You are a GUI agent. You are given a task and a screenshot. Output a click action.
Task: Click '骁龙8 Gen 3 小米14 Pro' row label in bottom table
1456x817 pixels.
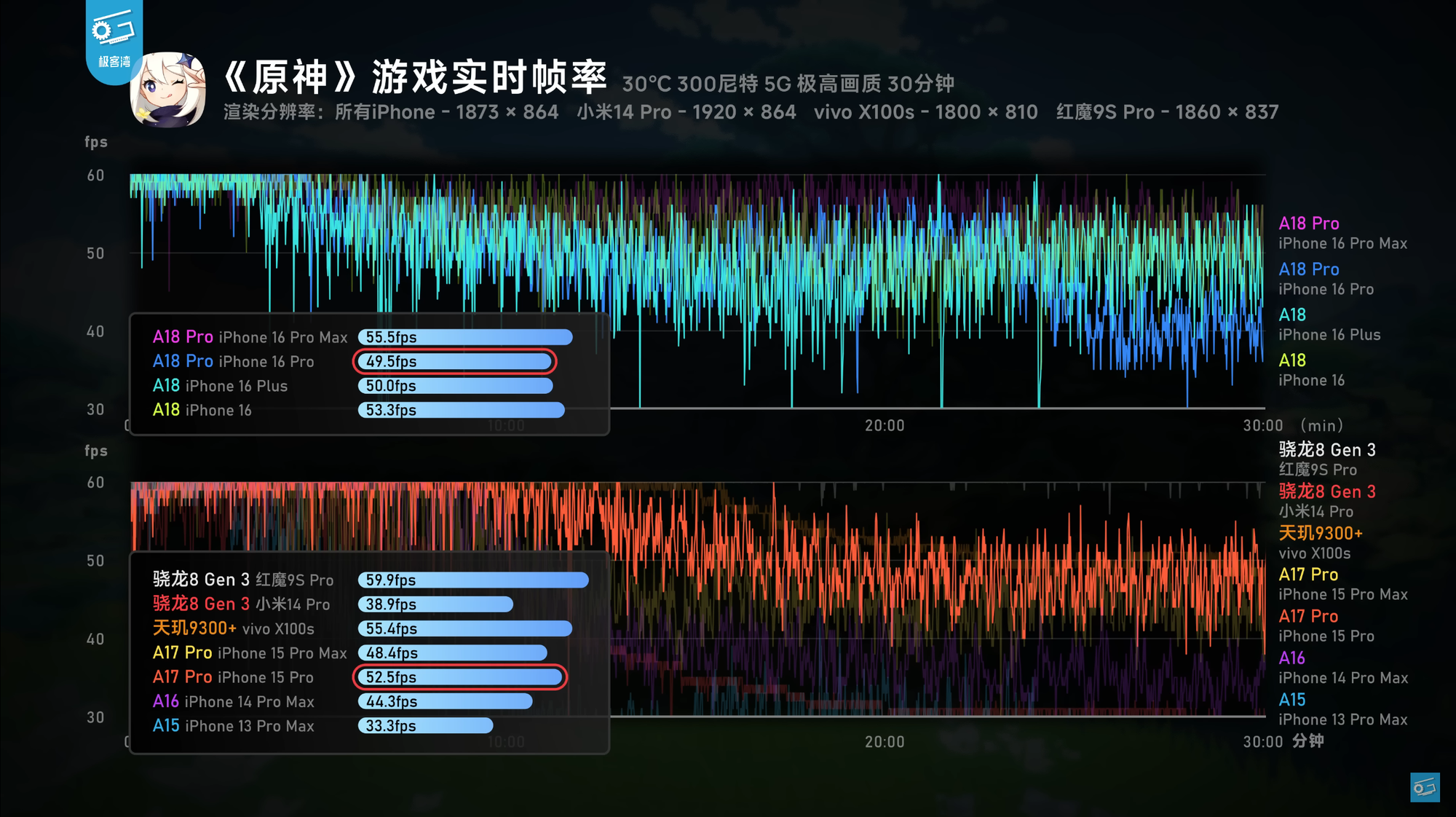pos(241,604)
